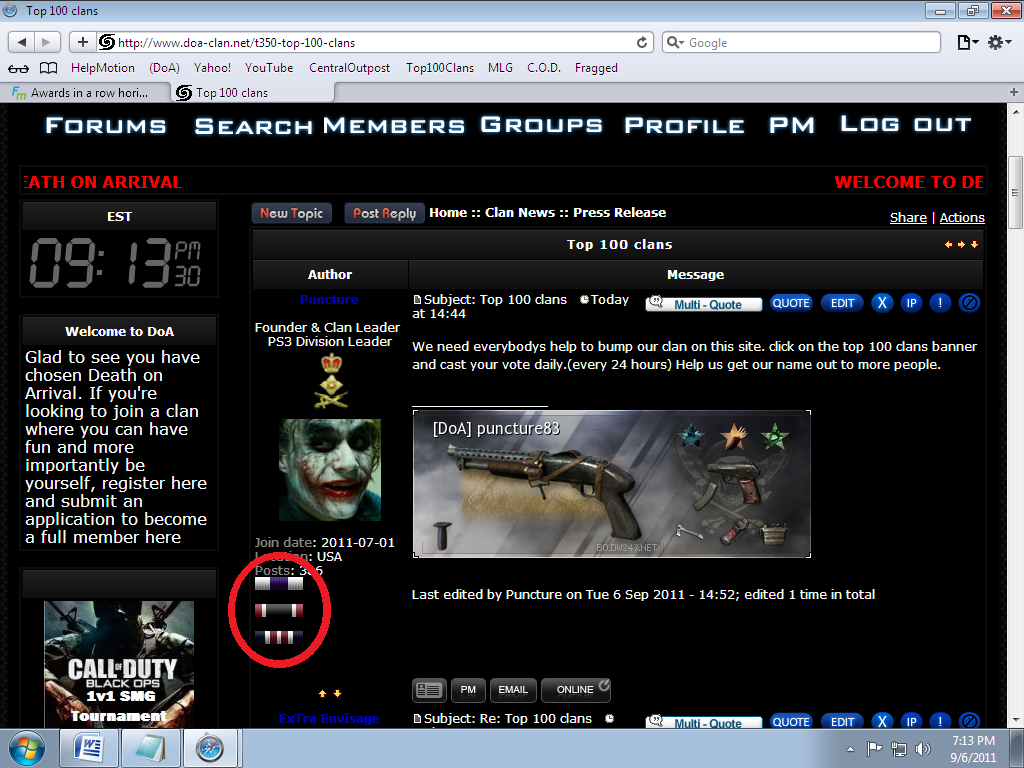Screen dimensions: 1024x768
Task: Open the Search navigation item
Action: (253, 126)
